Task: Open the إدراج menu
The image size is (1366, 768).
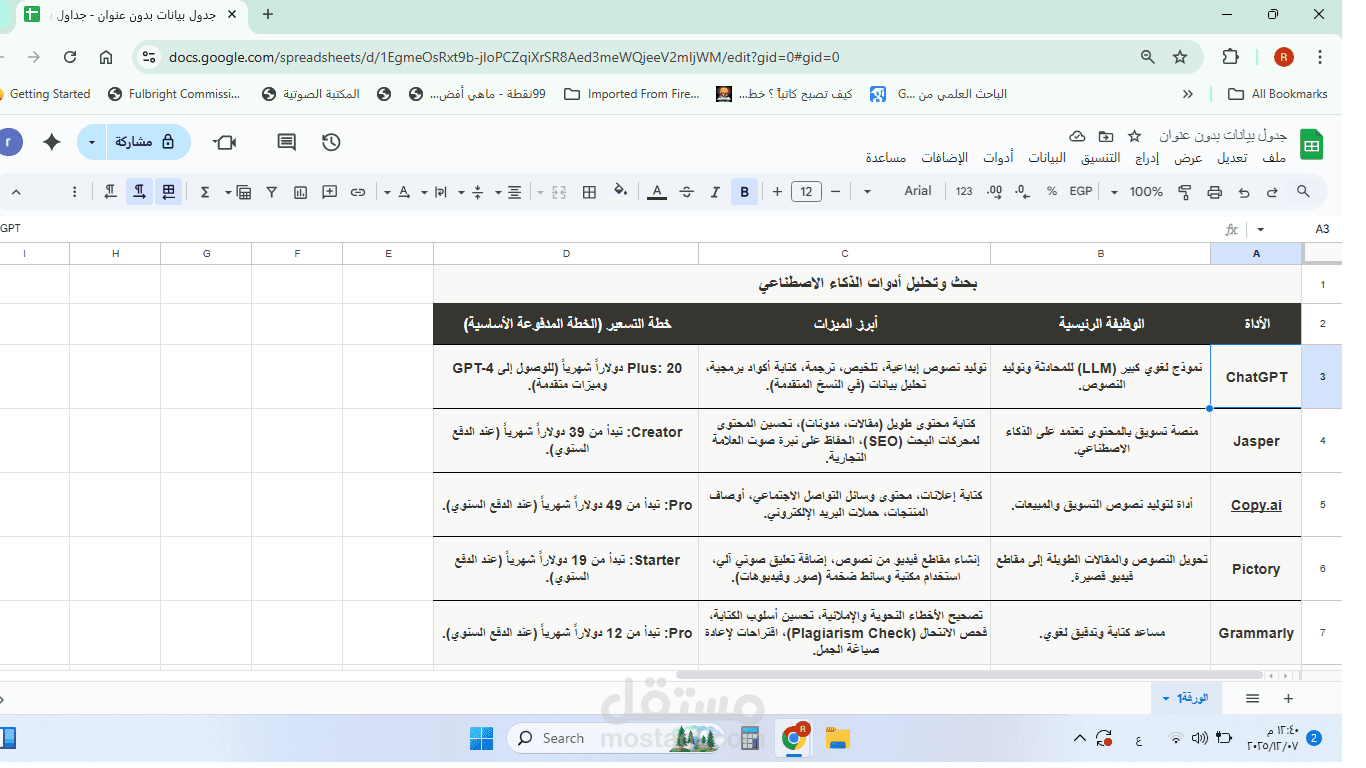Action: [x=1147, y=158]
